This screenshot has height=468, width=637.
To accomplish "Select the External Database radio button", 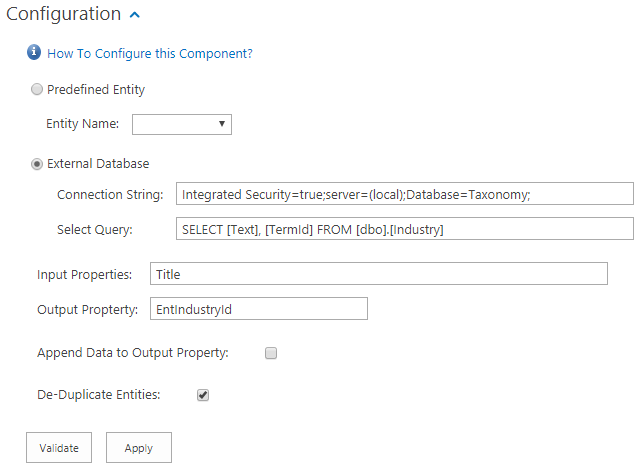I will click(37, 163).
